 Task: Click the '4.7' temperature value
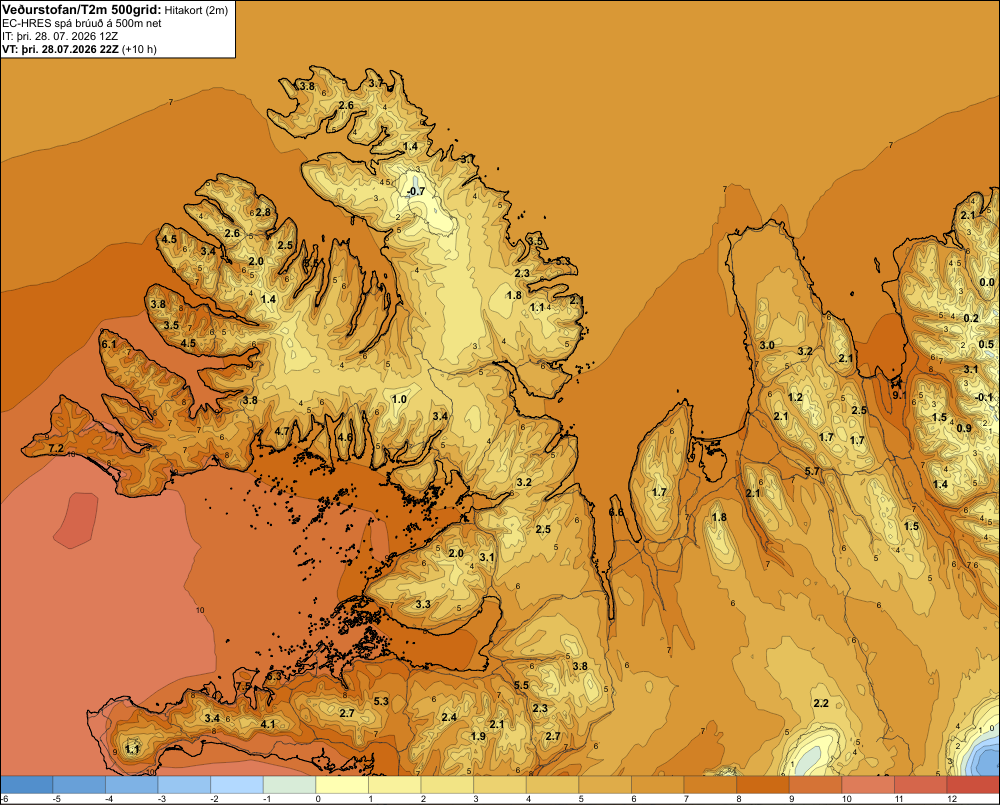282,431
